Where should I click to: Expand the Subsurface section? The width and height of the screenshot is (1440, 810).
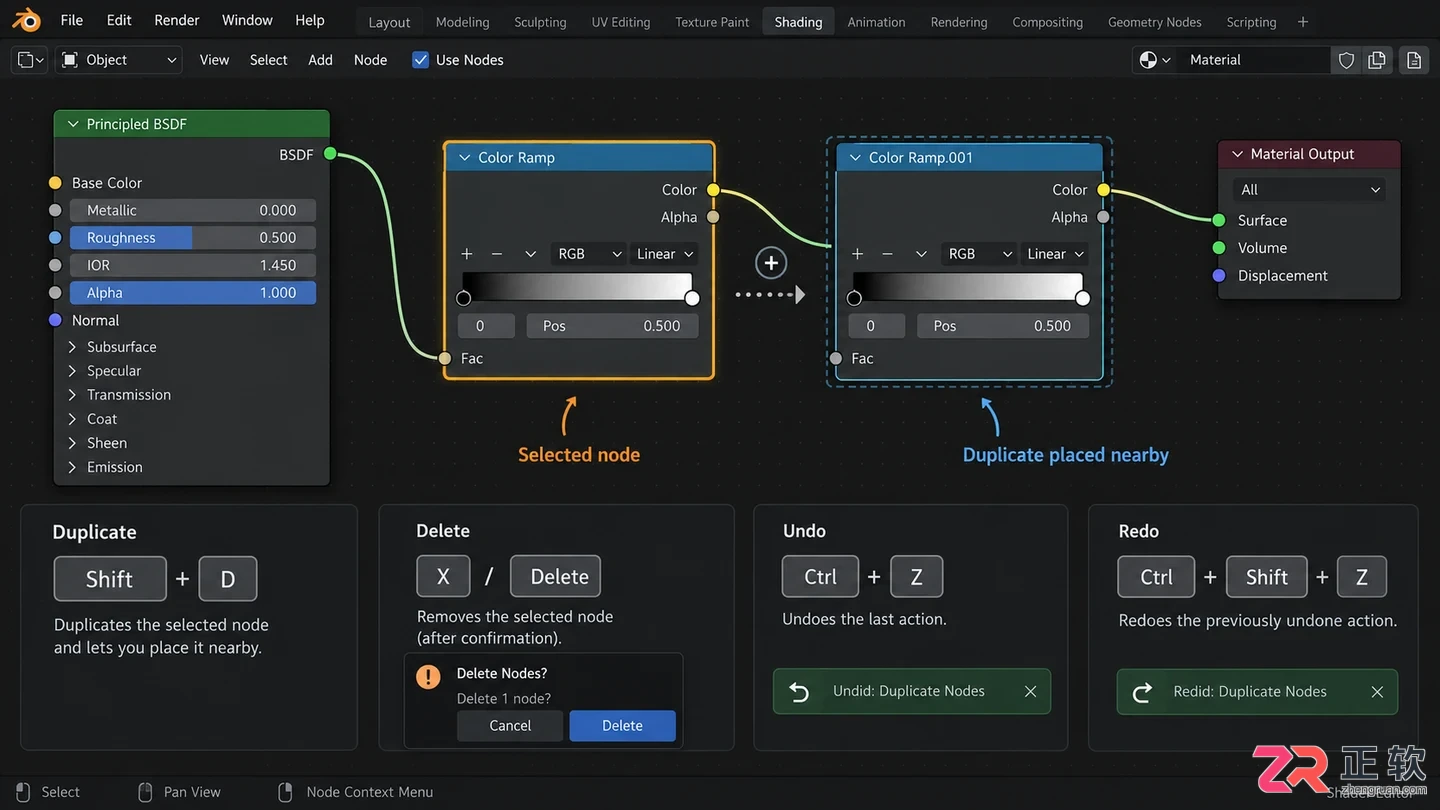pos(72,347)
